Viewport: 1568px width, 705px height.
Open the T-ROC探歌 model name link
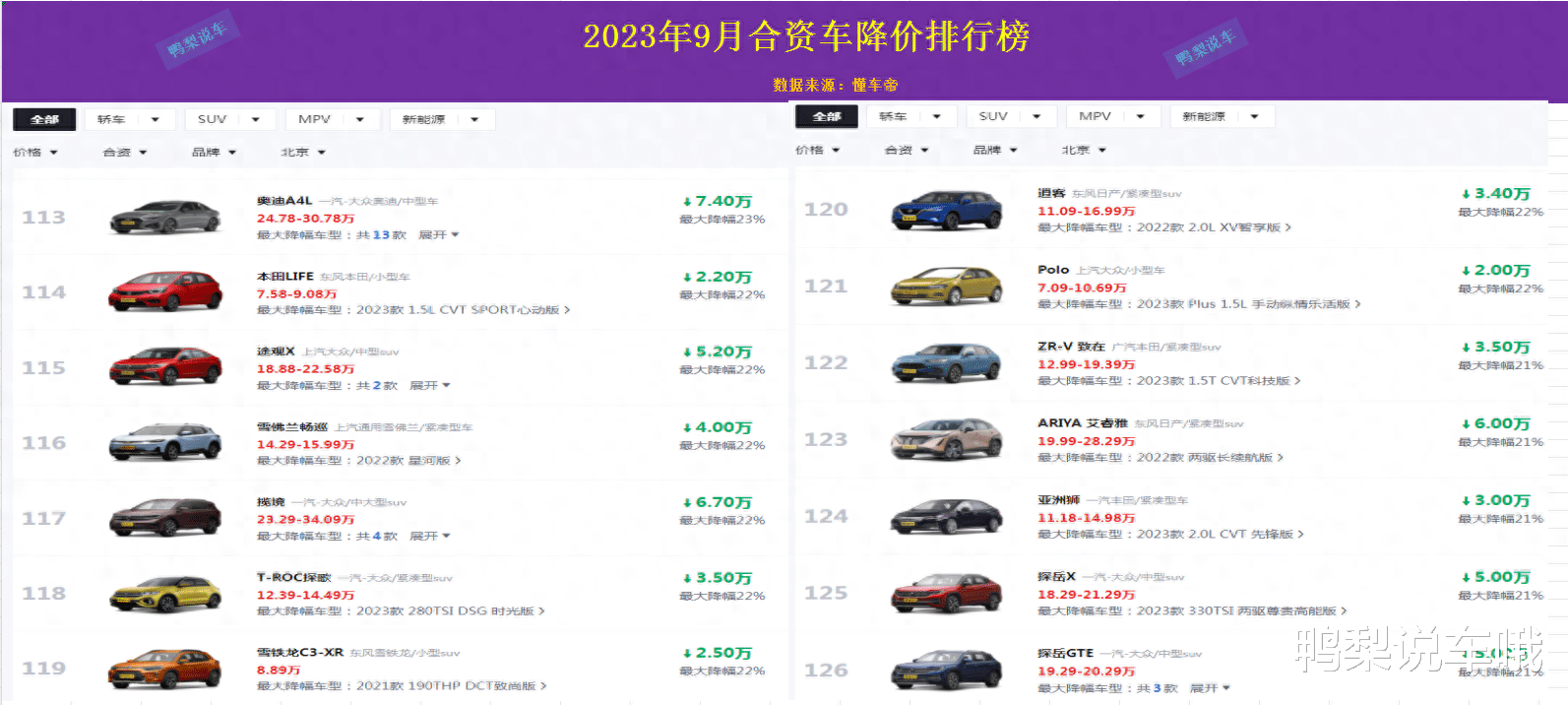pos(294,578)
